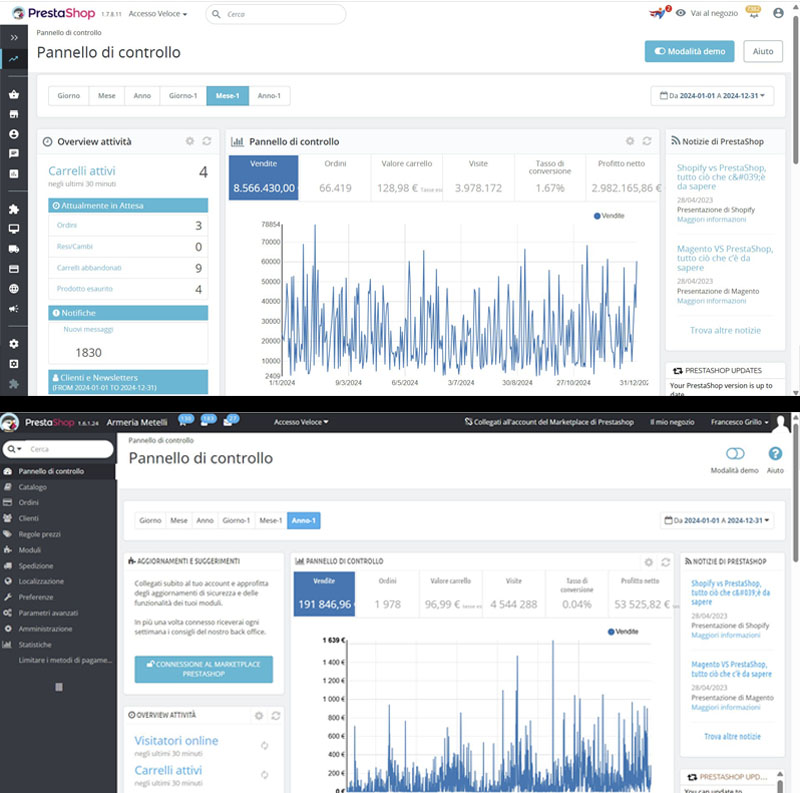Screen dimensions: 800x793
Task: Click the orders basket icon in top sidebar
Action: tap(14, 96)
